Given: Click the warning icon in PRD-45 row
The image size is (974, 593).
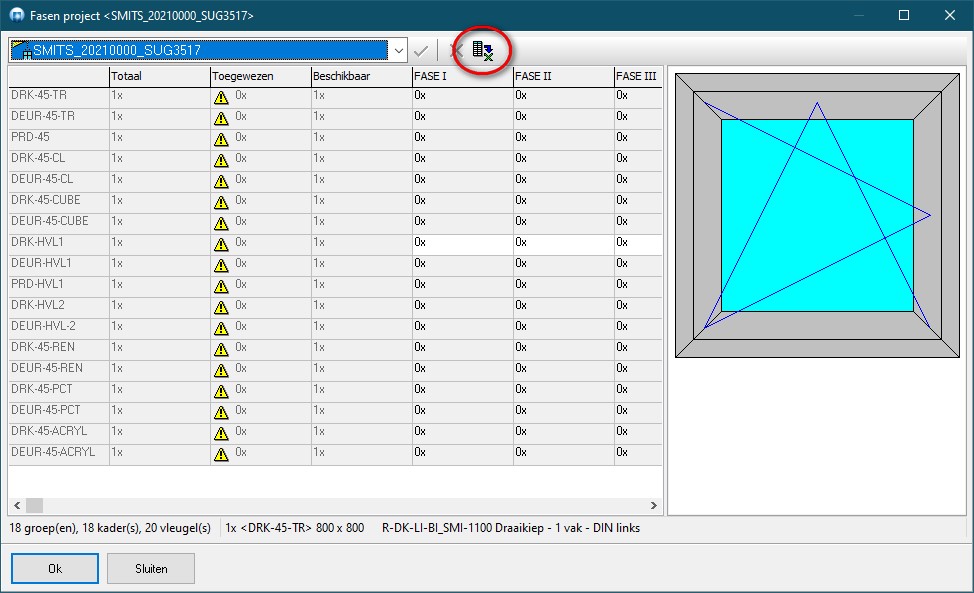Looking at the screenshot, I should 221,140.
